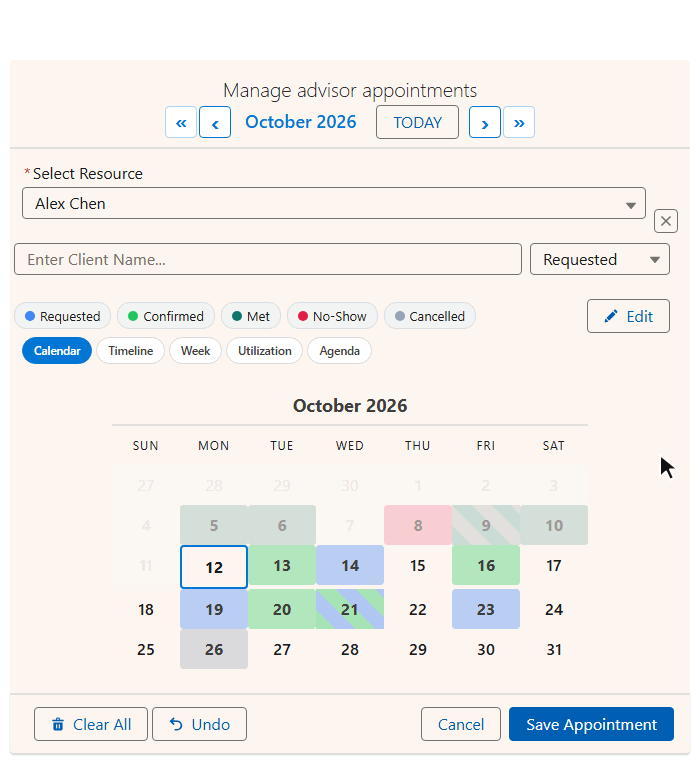Image resolution: width=700 pixels, height=760 pixels.
Task: Click the Undo button
Action: [x=199, y=724]
